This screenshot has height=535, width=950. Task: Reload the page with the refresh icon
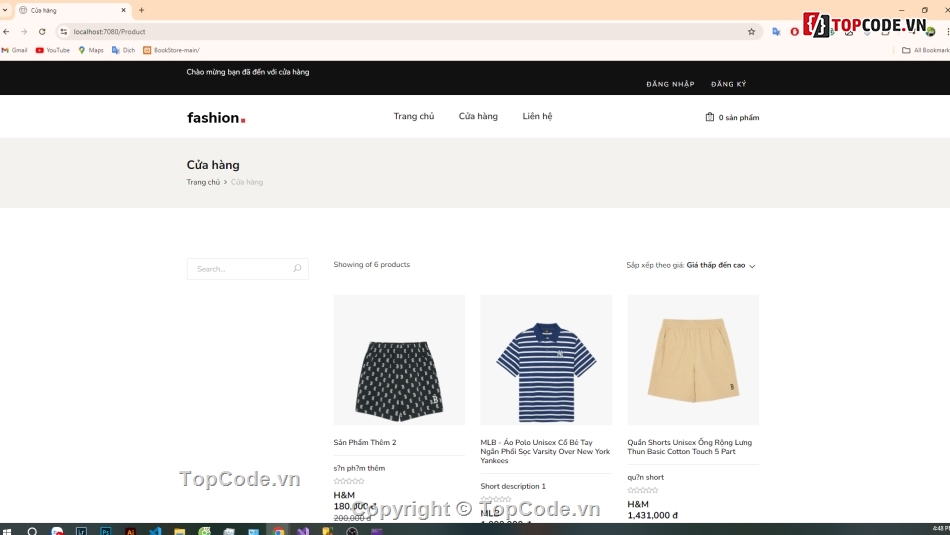(x=42, y=32)
